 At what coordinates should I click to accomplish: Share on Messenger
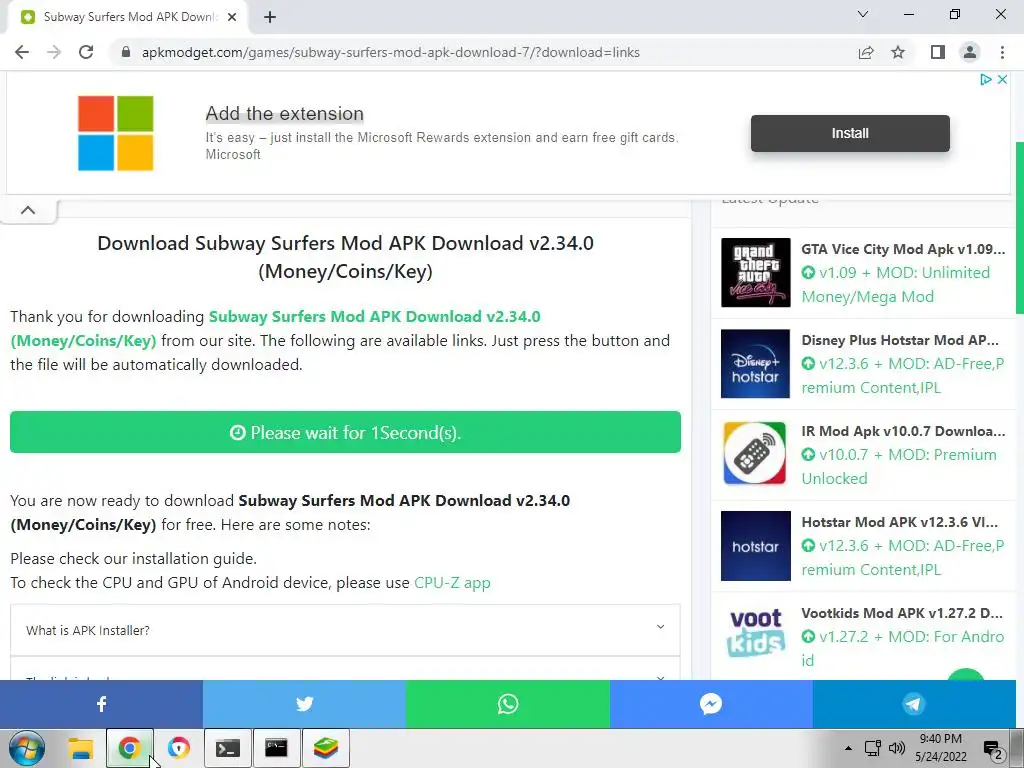(x=711, y=703)
